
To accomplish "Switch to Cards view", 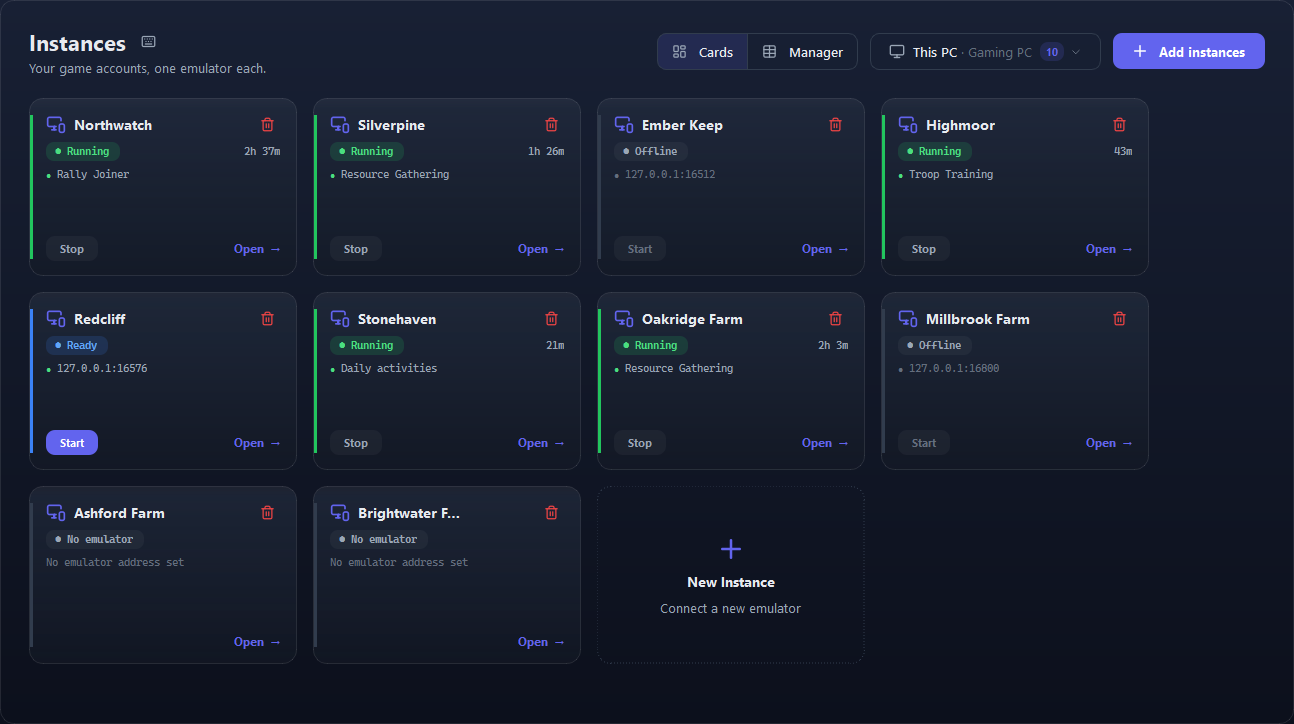I will [x=703, y=52].
